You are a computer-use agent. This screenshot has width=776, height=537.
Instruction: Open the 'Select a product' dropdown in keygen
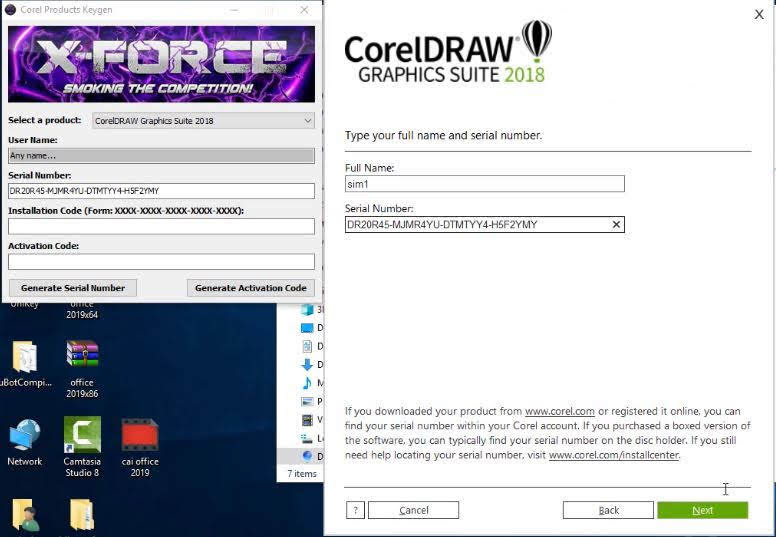coord(203,121)
